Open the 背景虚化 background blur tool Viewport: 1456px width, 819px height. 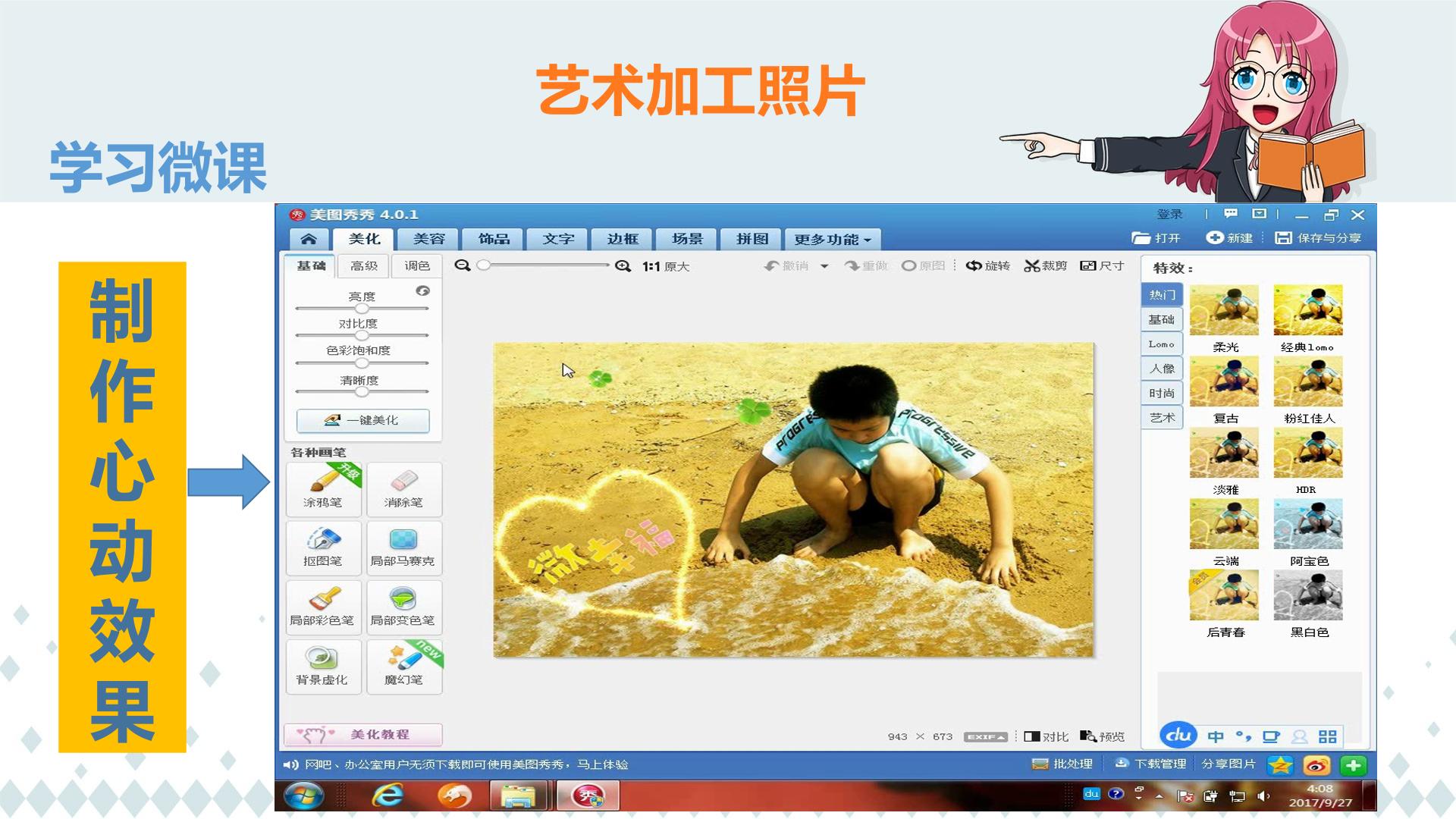(x=324, y=667)
